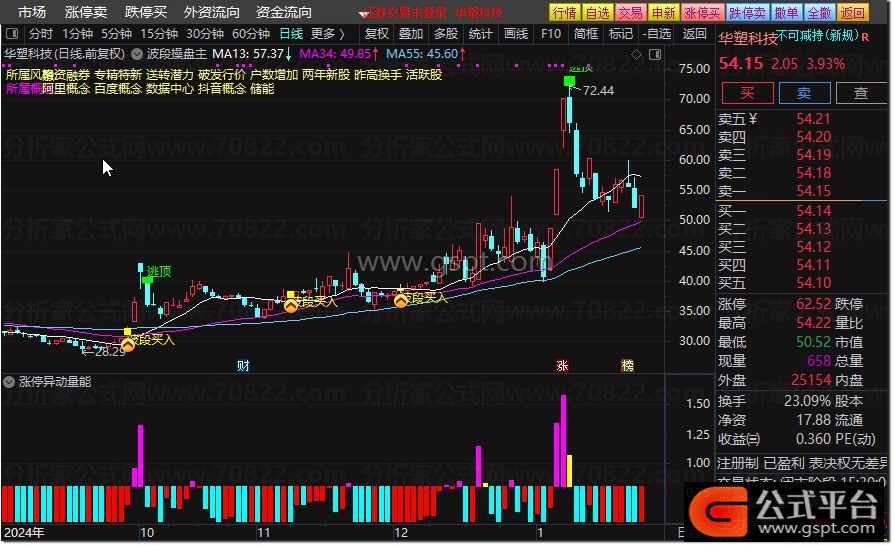
Task: Click the yellow 自选 button
Action: pyautogui.click(x=598, y=13)
